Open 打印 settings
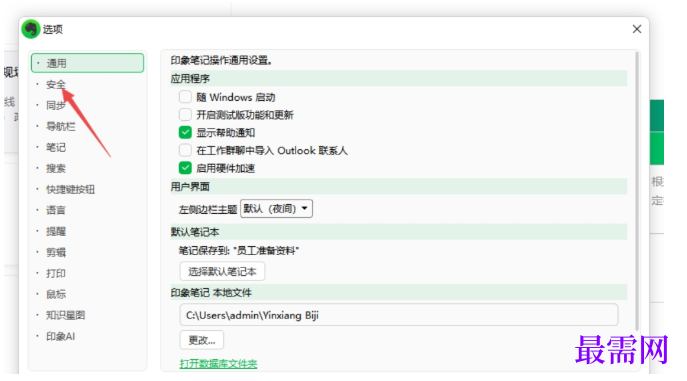Viewport: 687px width, 381px height. [56, 273]
